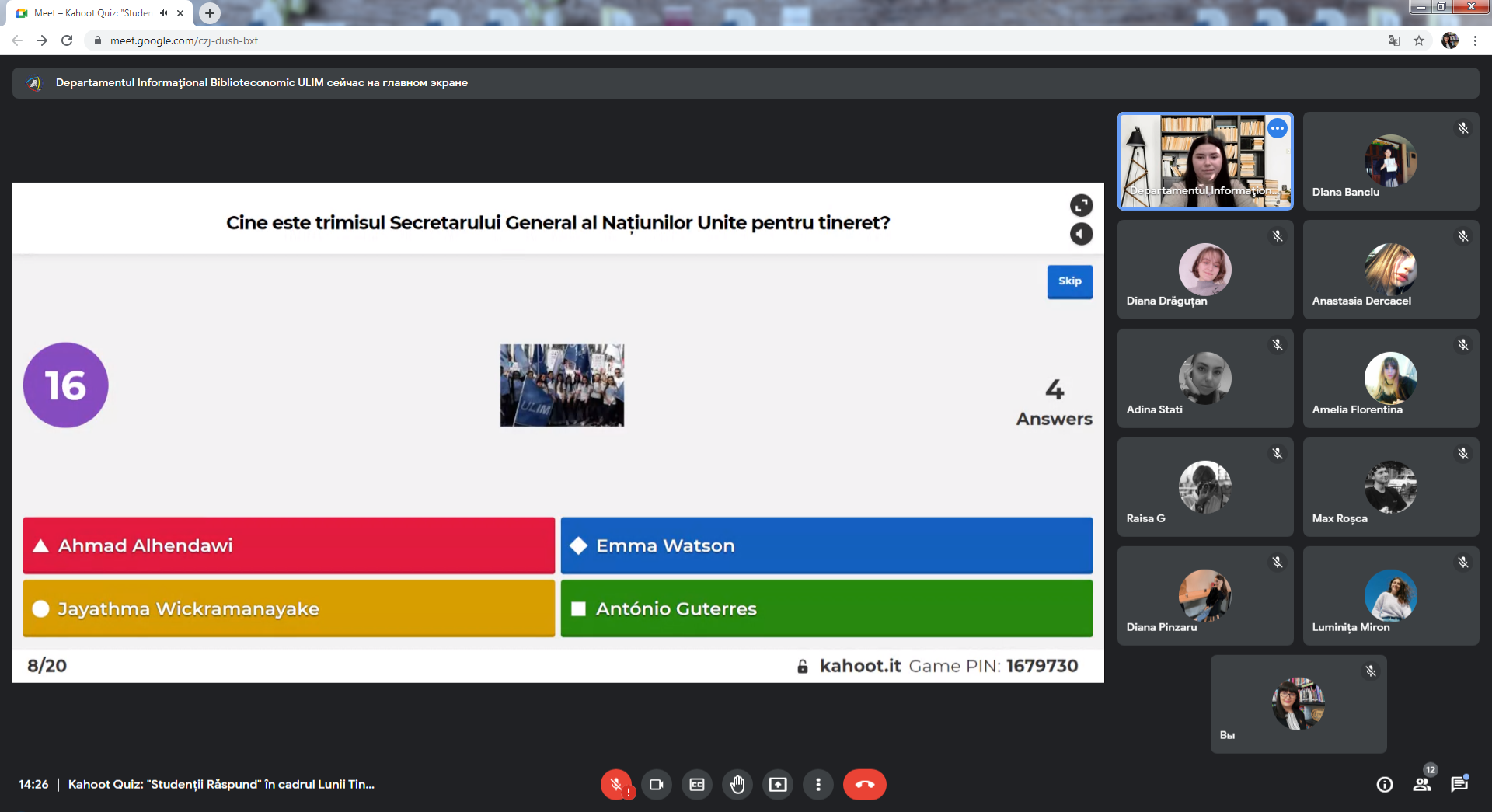Select Raisa G's avatar
The image size is (1492, 812).
point(1205,487)
